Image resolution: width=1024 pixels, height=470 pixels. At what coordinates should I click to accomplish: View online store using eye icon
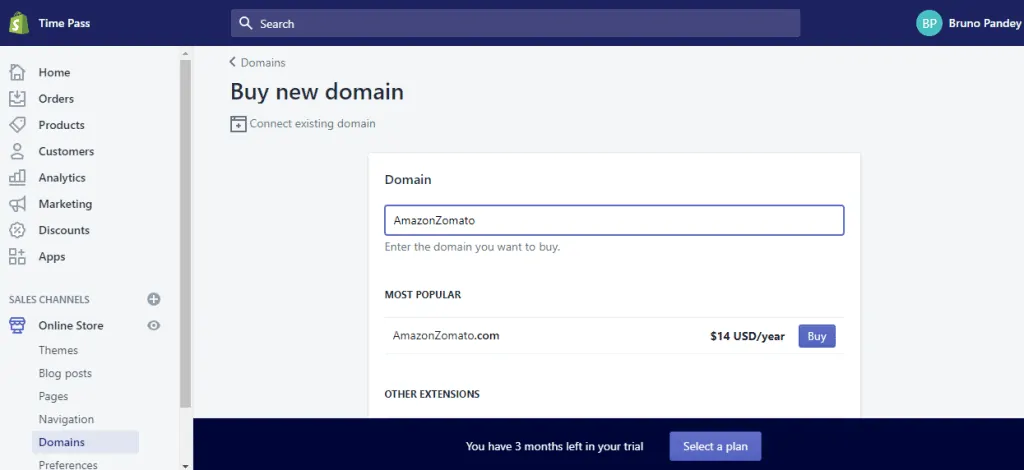click(154, 325)
